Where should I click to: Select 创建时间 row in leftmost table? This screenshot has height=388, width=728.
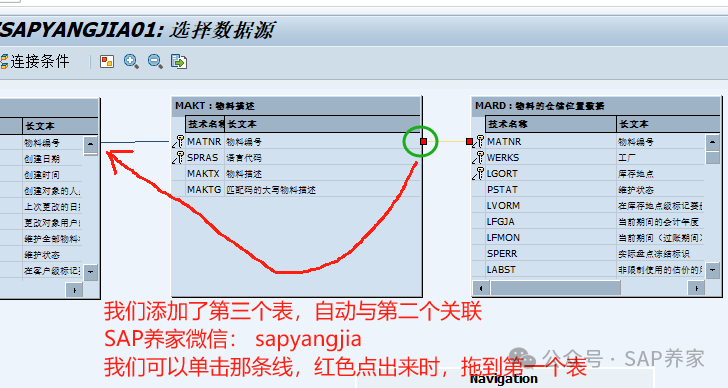[42, 175]
